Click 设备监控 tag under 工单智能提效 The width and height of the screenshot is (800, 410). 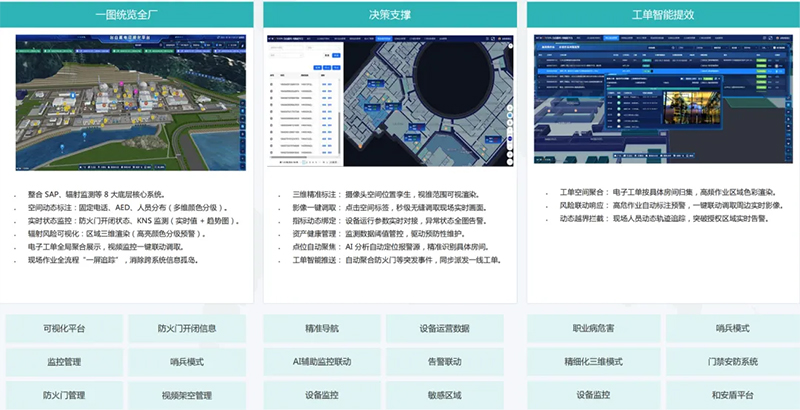(x=593, y=395)
